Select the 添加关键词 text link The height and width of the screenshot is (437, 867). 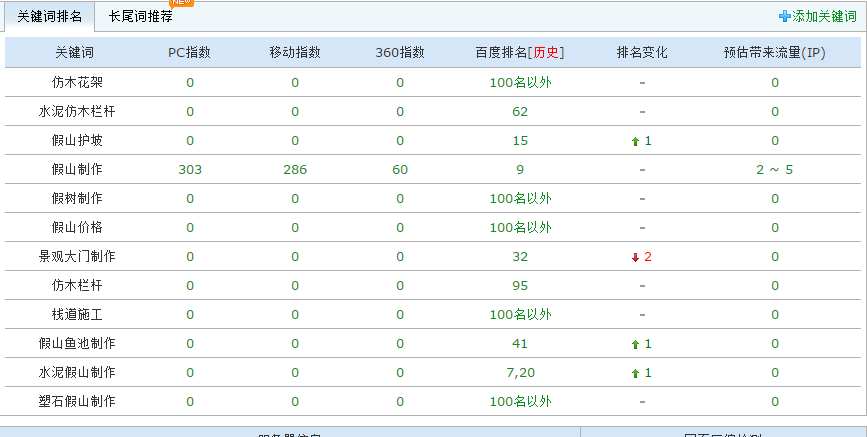point(823,16)
